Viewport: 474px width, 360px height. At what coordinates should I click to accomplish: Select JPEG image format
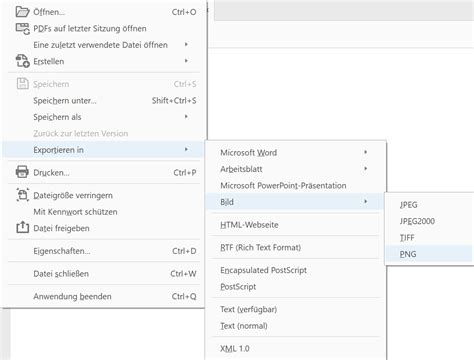click(x=429, y=205)
